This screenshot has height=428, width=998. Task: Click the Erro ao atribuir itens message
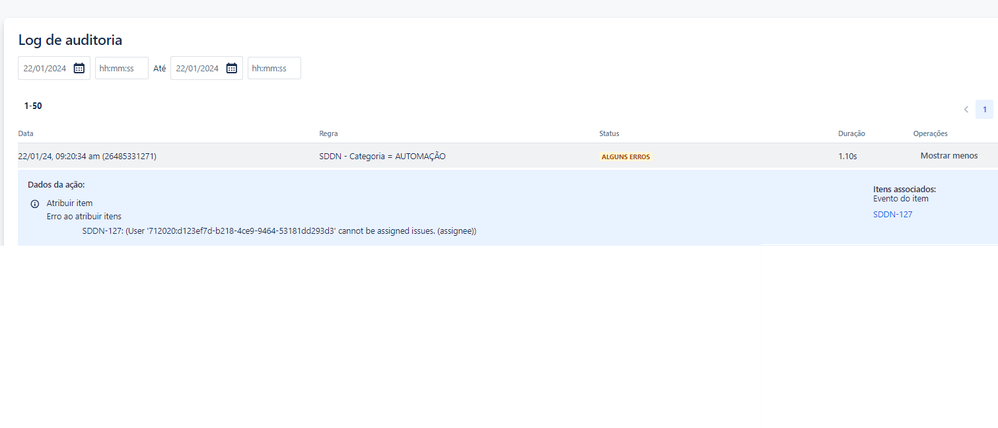tap(84, 217)
